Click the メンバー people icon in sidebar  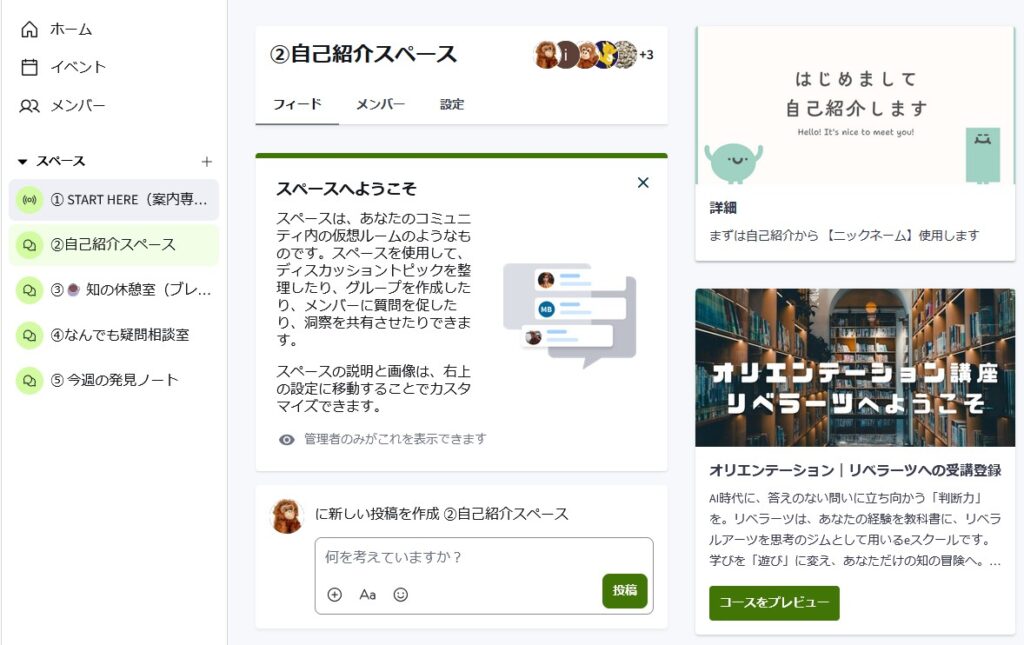click(x=30, y=105)
